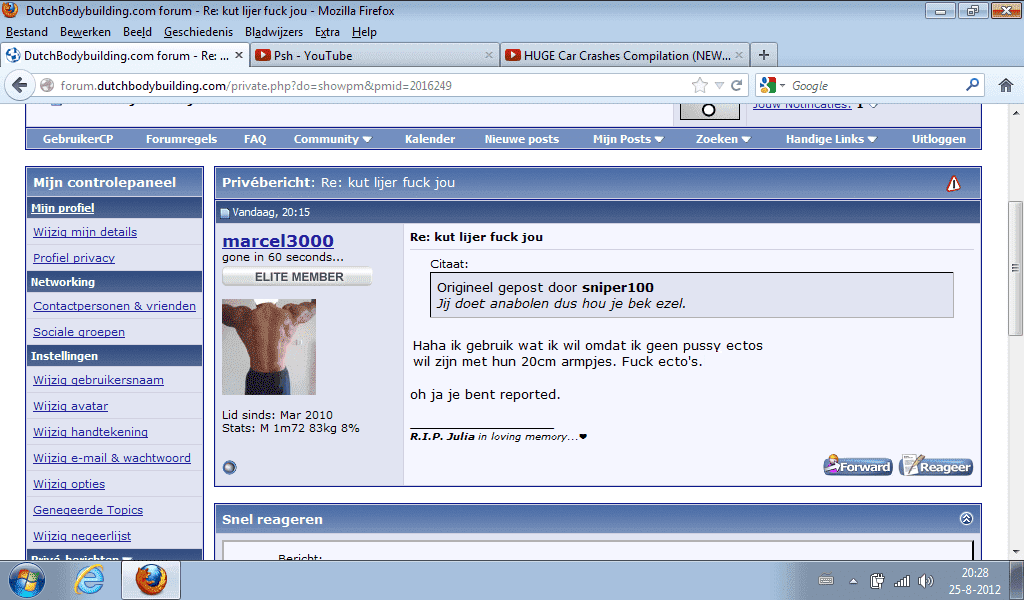Click the bookmark star in address bar
The image size is (1024, 600).
(x=700, y=86)
